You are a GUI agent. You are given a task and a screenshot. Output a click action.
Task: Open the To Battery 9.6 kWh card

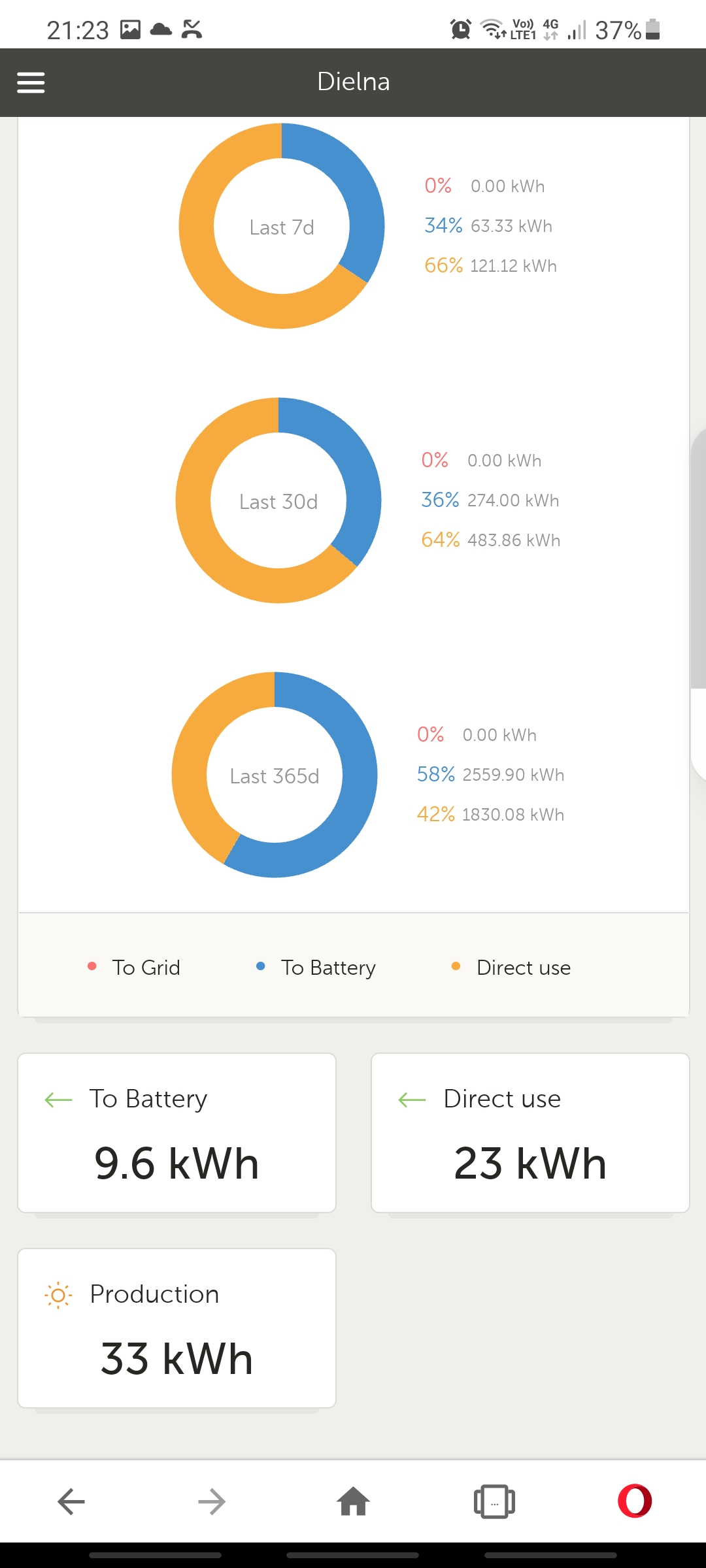(176, 1133)
